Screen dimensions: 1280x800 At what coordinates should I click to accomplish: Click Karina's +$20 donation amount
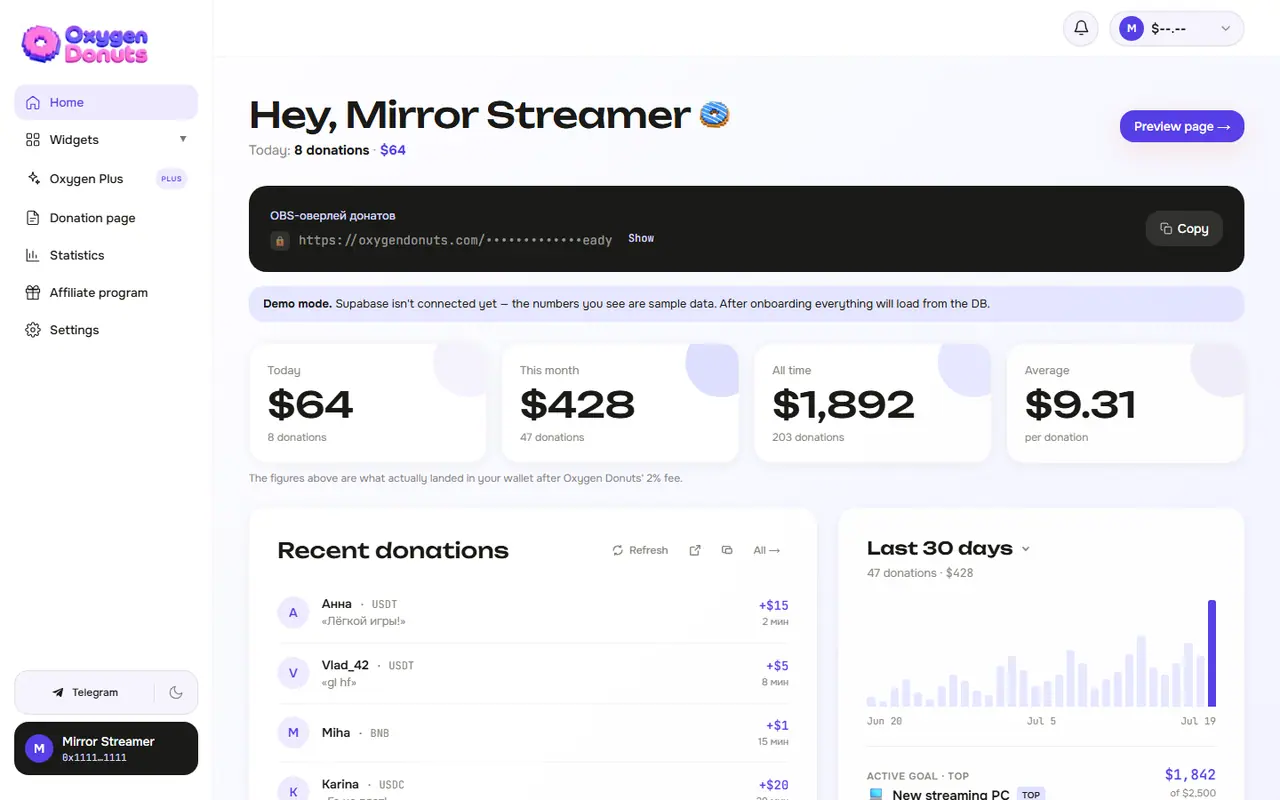click(773, 785)
